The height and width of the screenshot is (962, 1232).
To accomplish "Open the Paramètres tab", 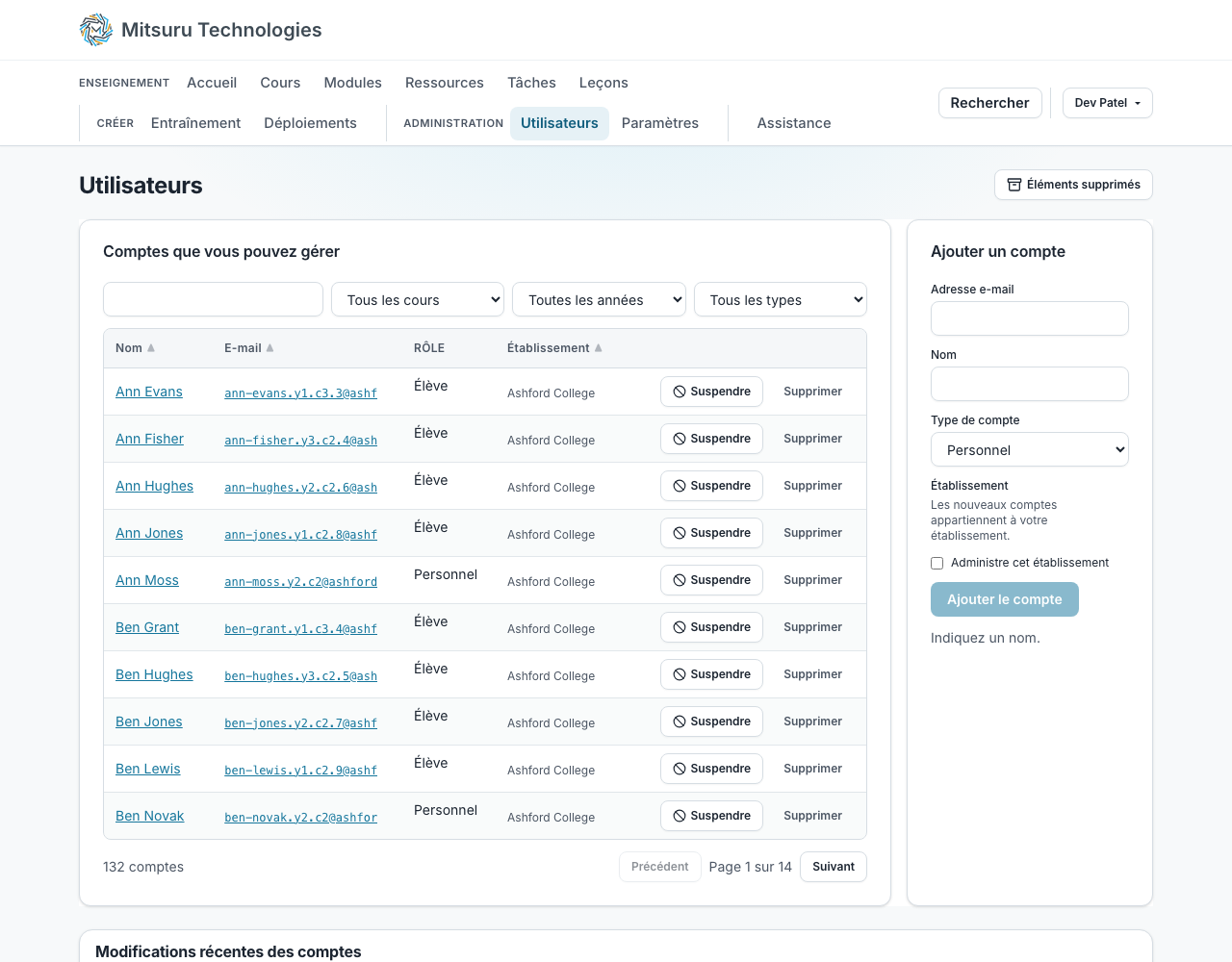I will (x=660, y=123).
